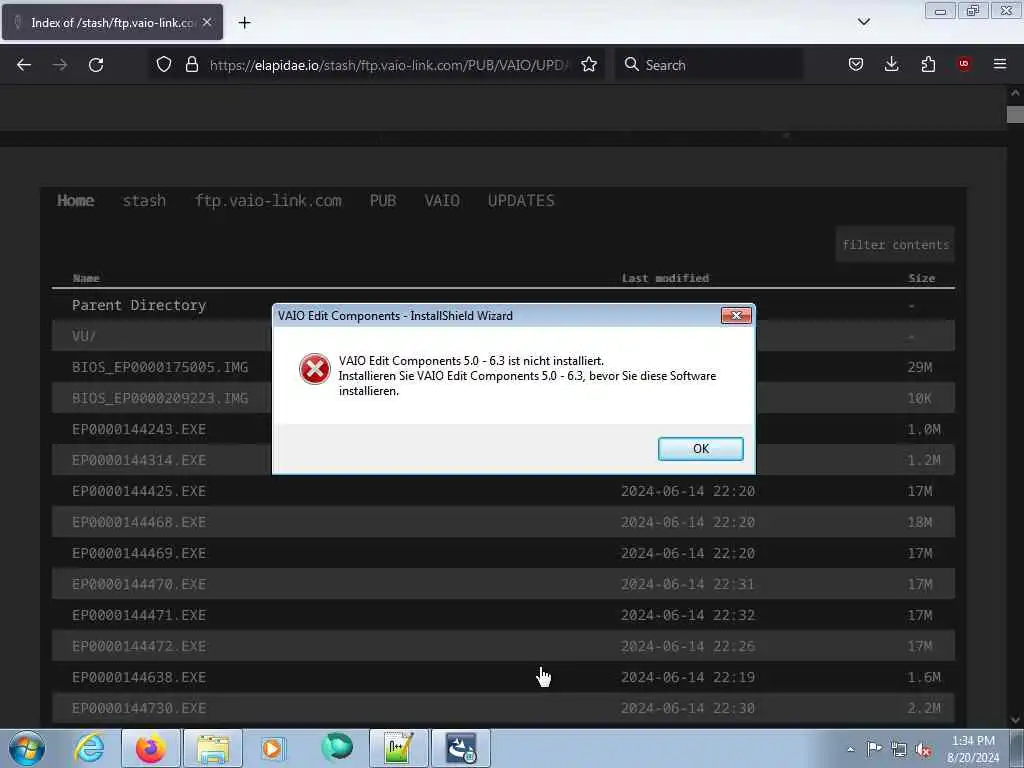Open the PUB breadcrumb link

pos(383,200)
